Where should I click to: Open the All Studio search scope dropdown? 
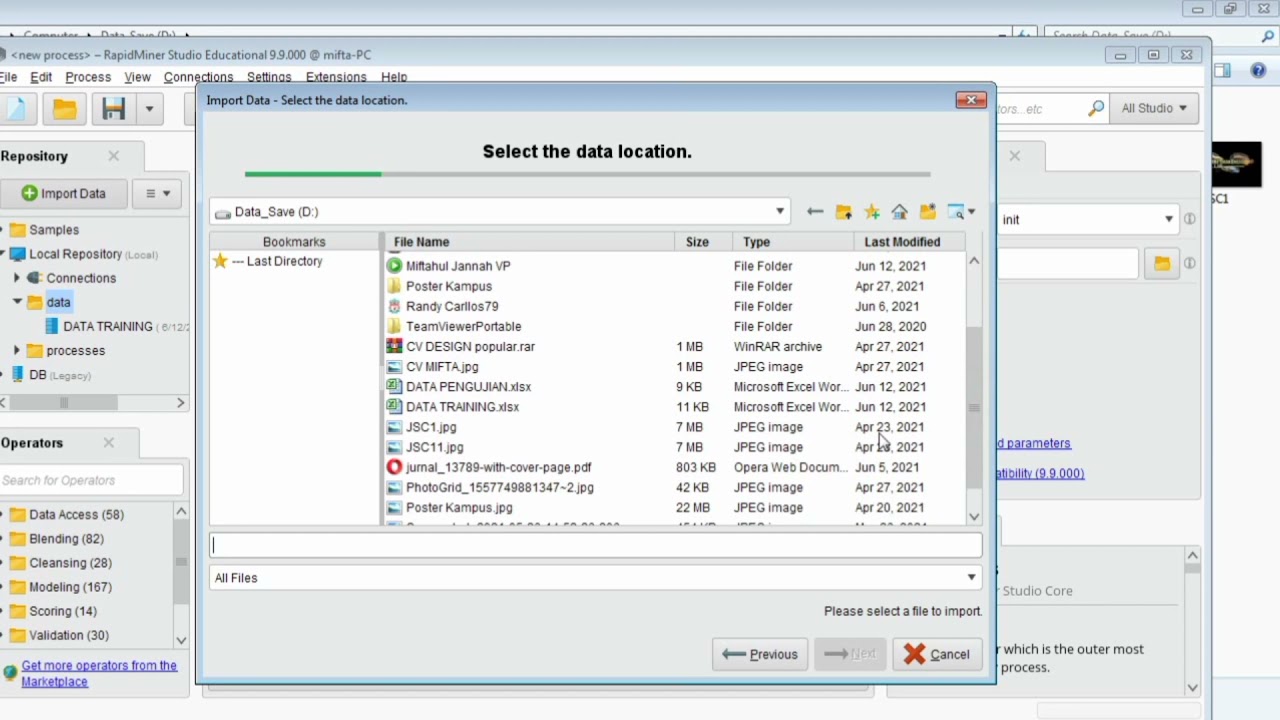click(x=1154, y=108)
